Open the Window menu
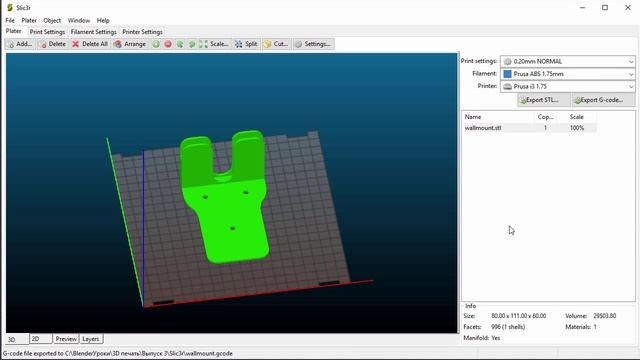The height and width of the screenshot is (360, 640). point(79,20)
